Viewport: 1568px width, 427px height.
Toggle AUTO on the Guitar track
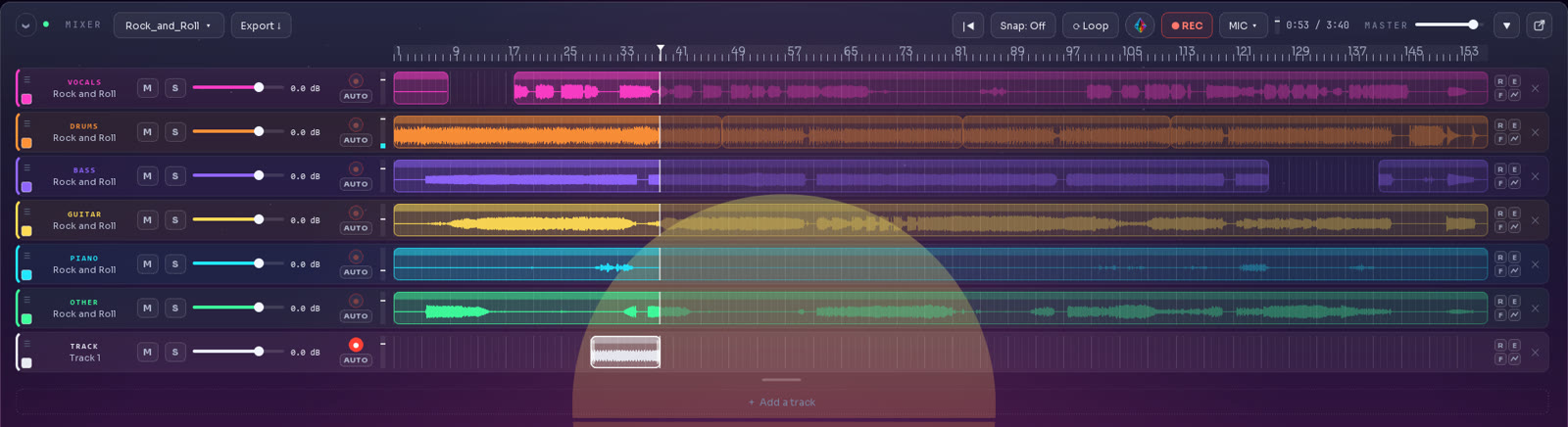356,228
